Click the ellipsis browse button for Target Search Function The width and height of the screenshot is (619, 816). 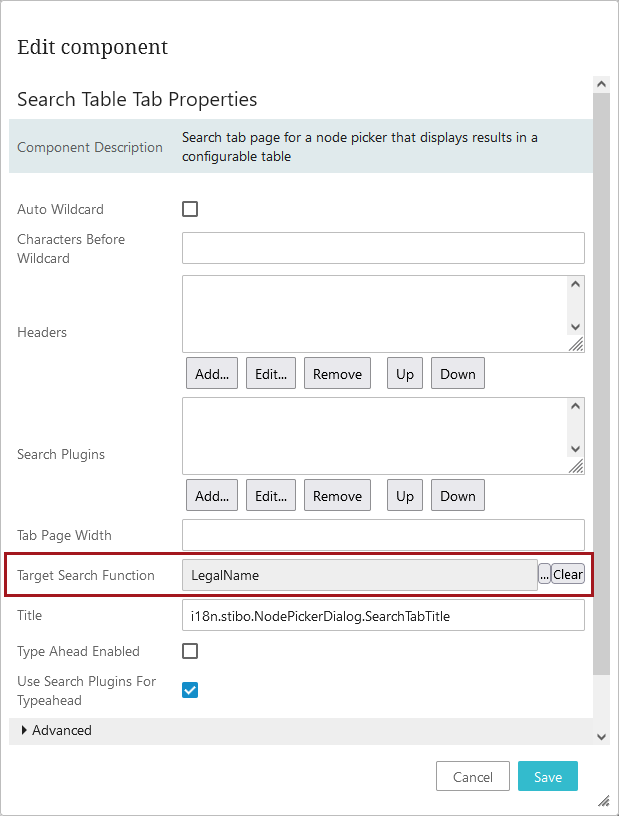click(x=545, y=574)
